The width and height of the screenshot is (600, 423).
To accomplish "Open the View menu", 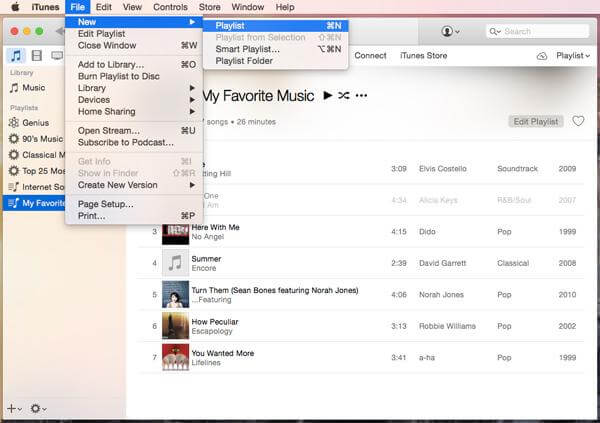I will click(x=132, y=7).
